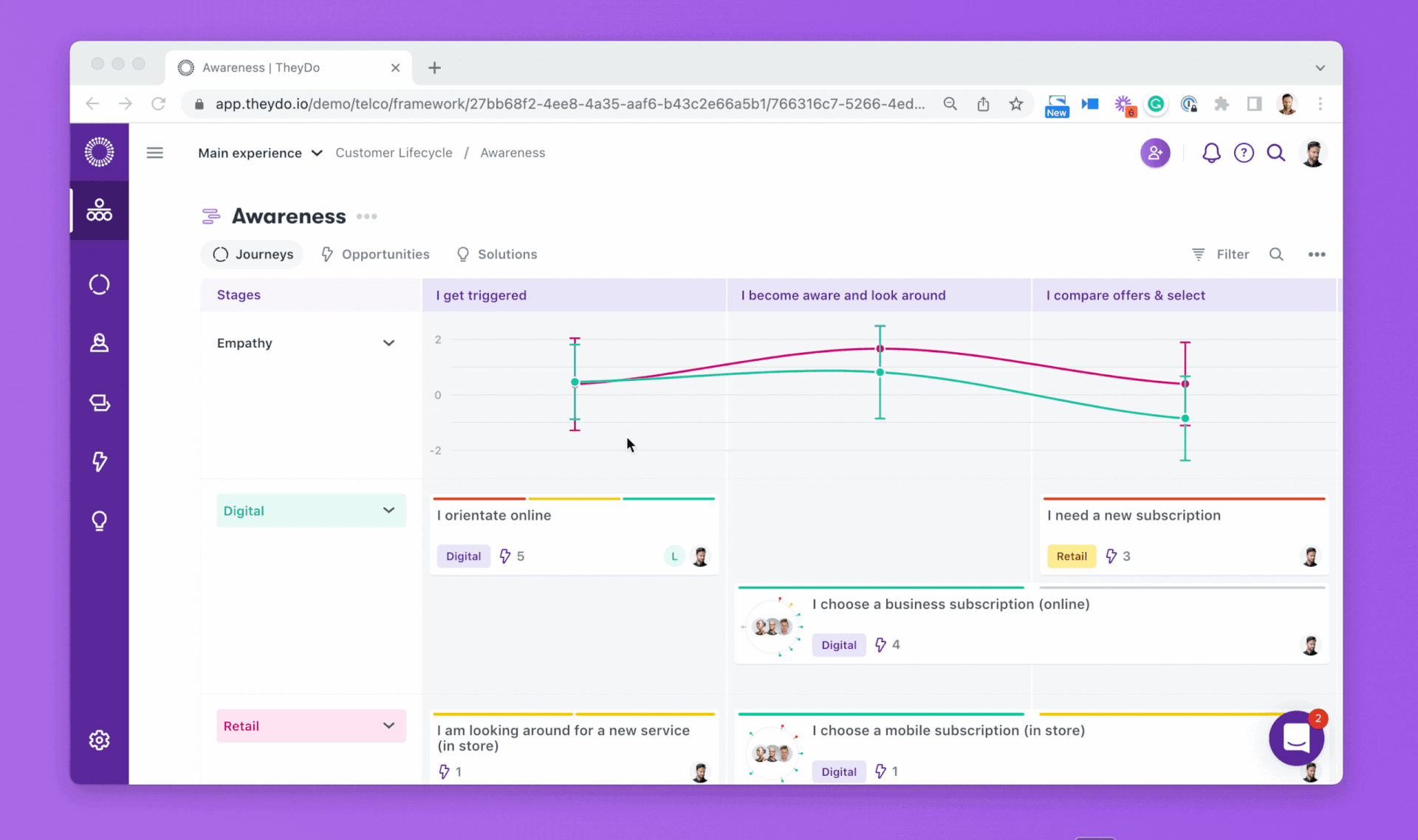Switch to the Opportunities tab
1418x840 pixels.
375,254
